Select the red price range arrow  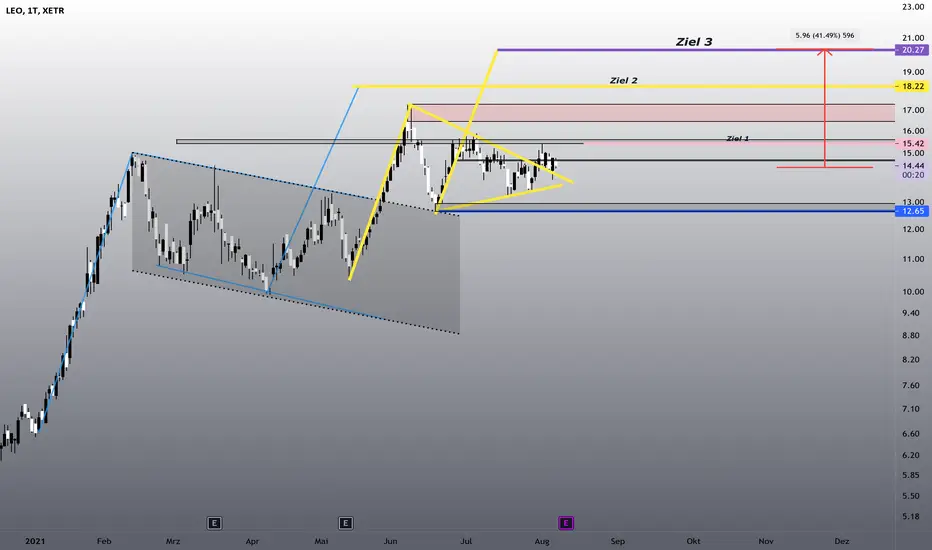tap(824, 107)
